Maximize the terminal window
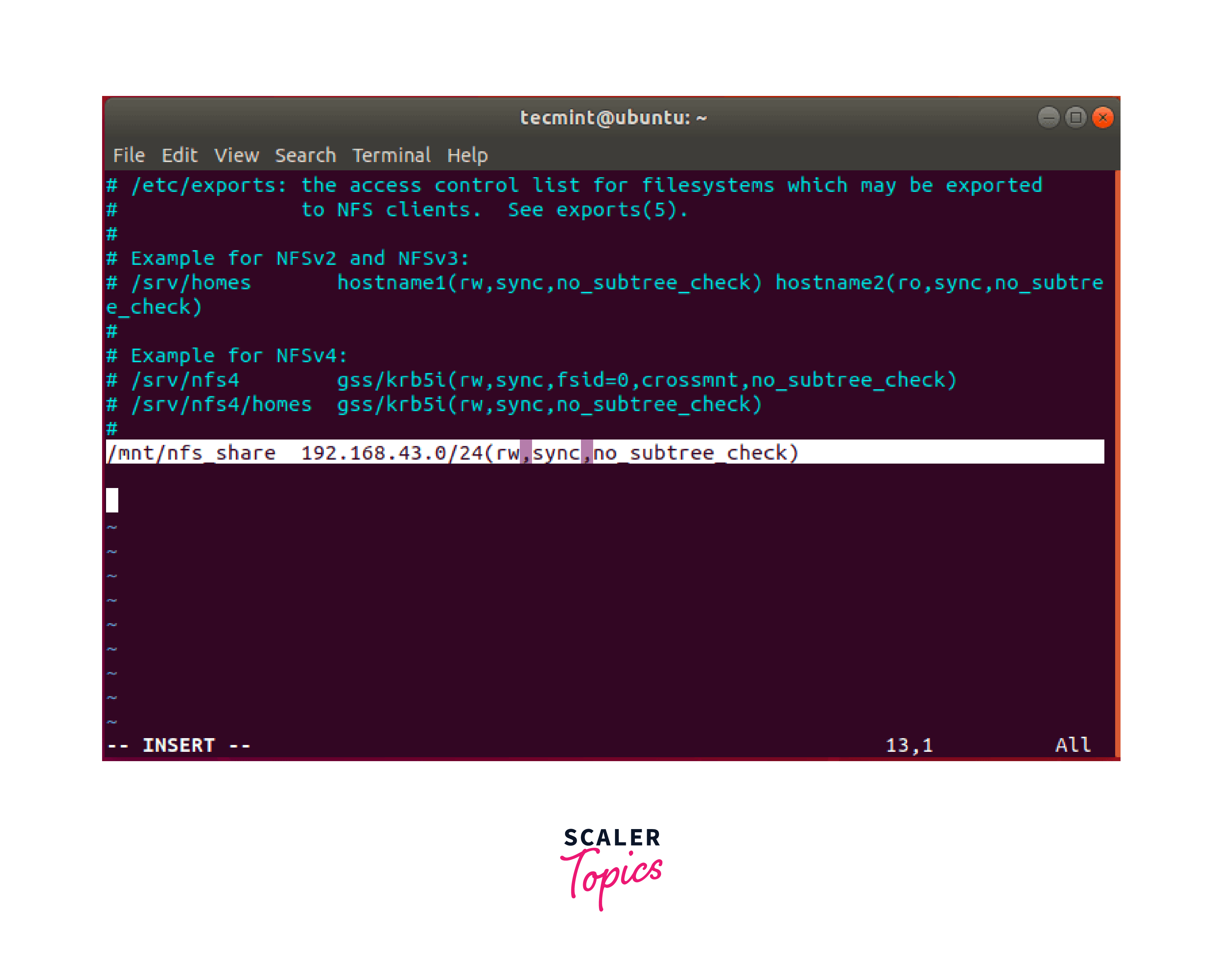 pyautogui.click(x=1076, y=118)
